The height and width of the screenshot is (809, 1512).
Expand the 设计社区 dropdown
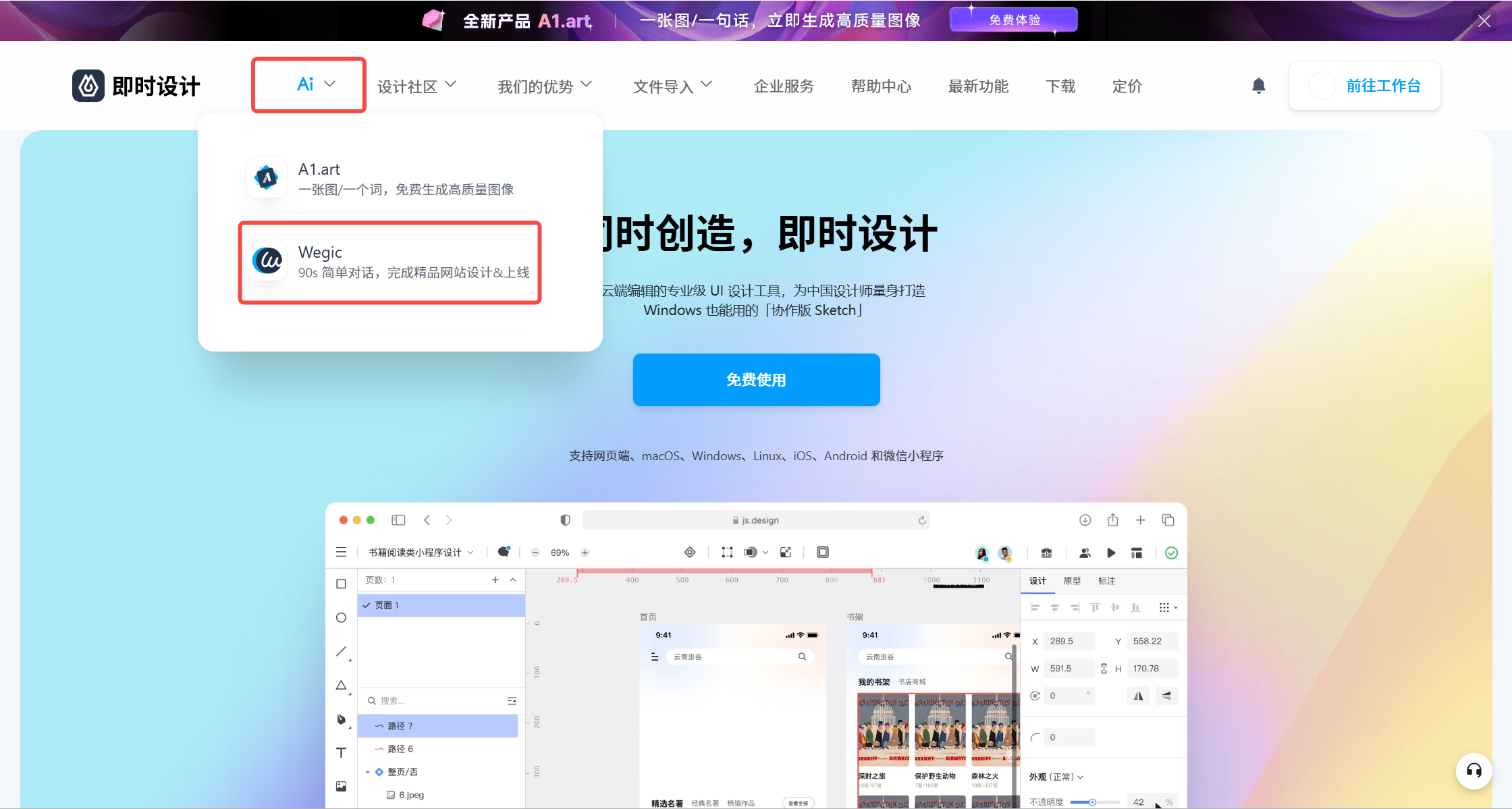(416, 86)
